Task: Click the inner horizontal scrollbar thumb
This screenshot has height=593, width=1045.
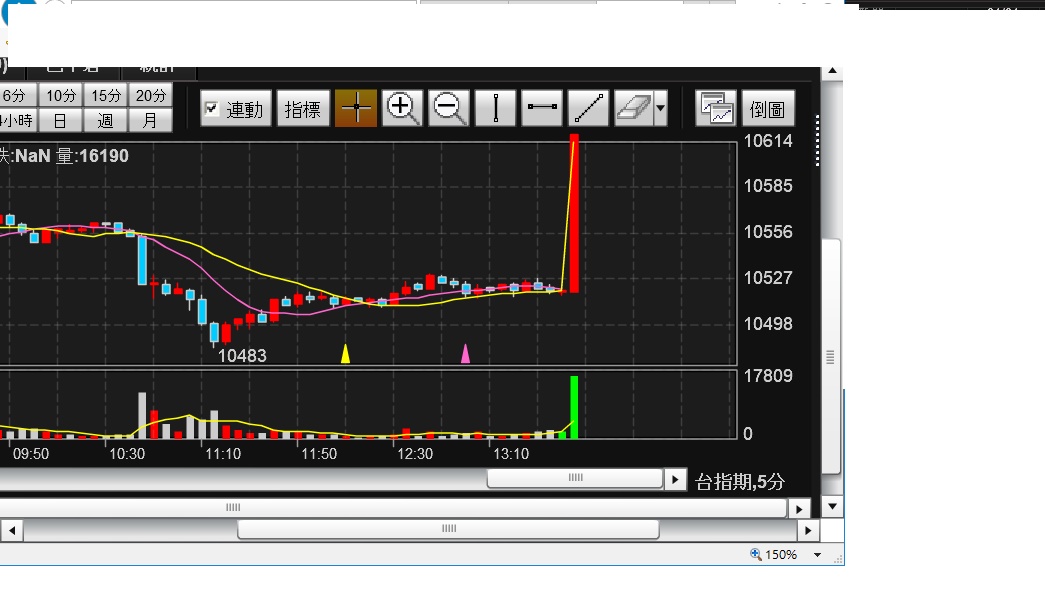Action: tap(393, 508)
